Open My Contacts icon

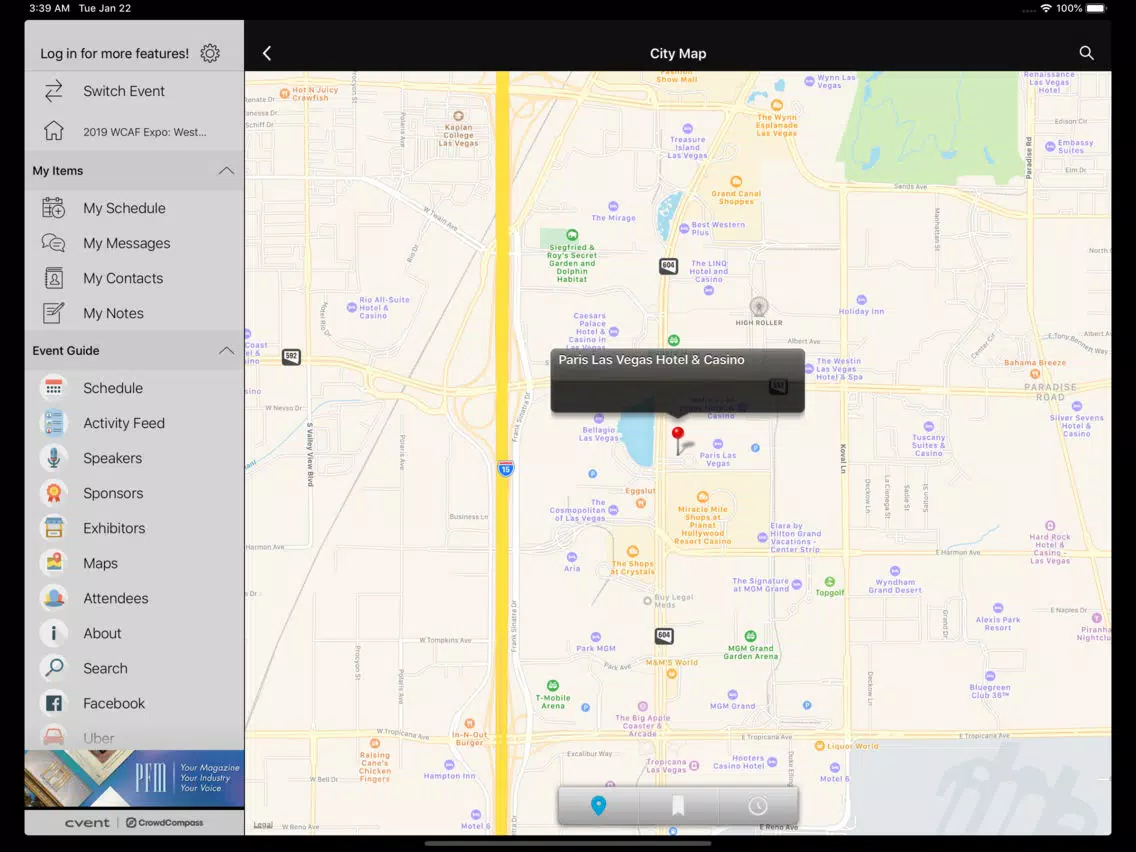[x=54, y=278]
